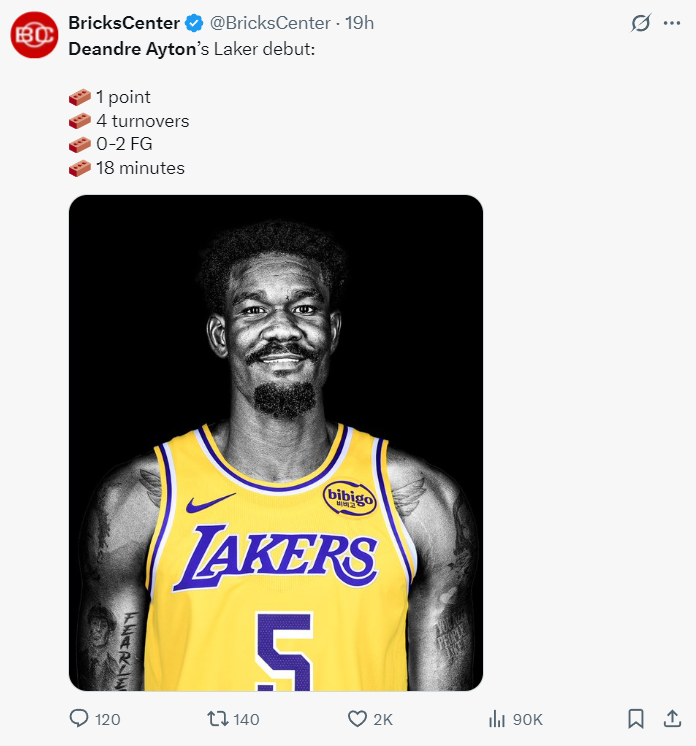
Task: Click the 90K views count
Action: point(527,720)
